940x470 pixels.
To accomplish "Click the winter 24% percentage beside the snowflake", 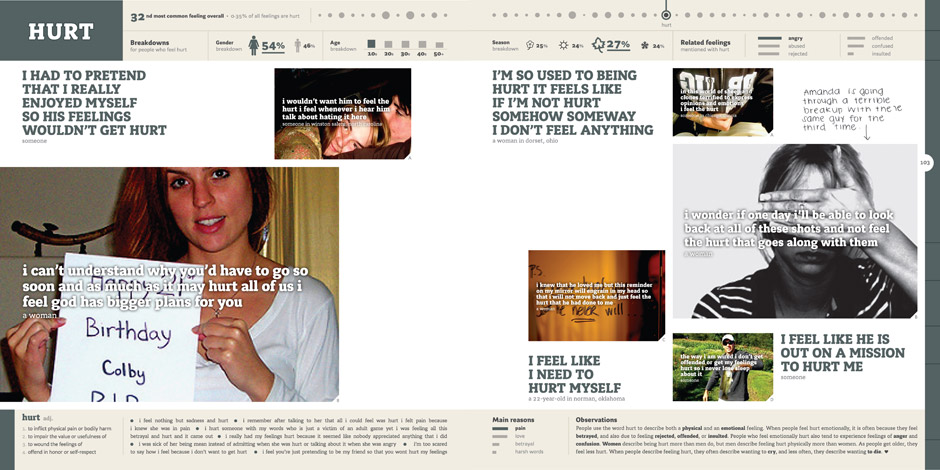I will [658, 46].
